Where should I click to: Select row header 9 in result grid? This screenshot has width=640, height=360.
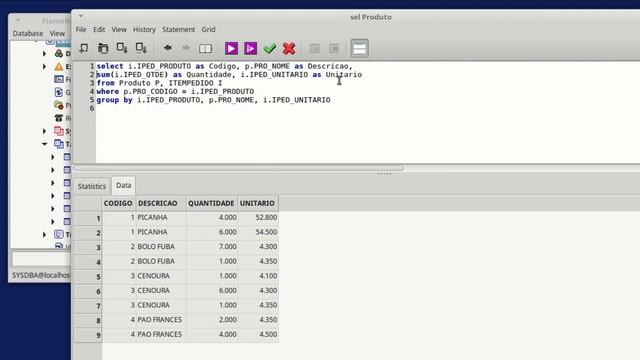click(x=88, y=335)
